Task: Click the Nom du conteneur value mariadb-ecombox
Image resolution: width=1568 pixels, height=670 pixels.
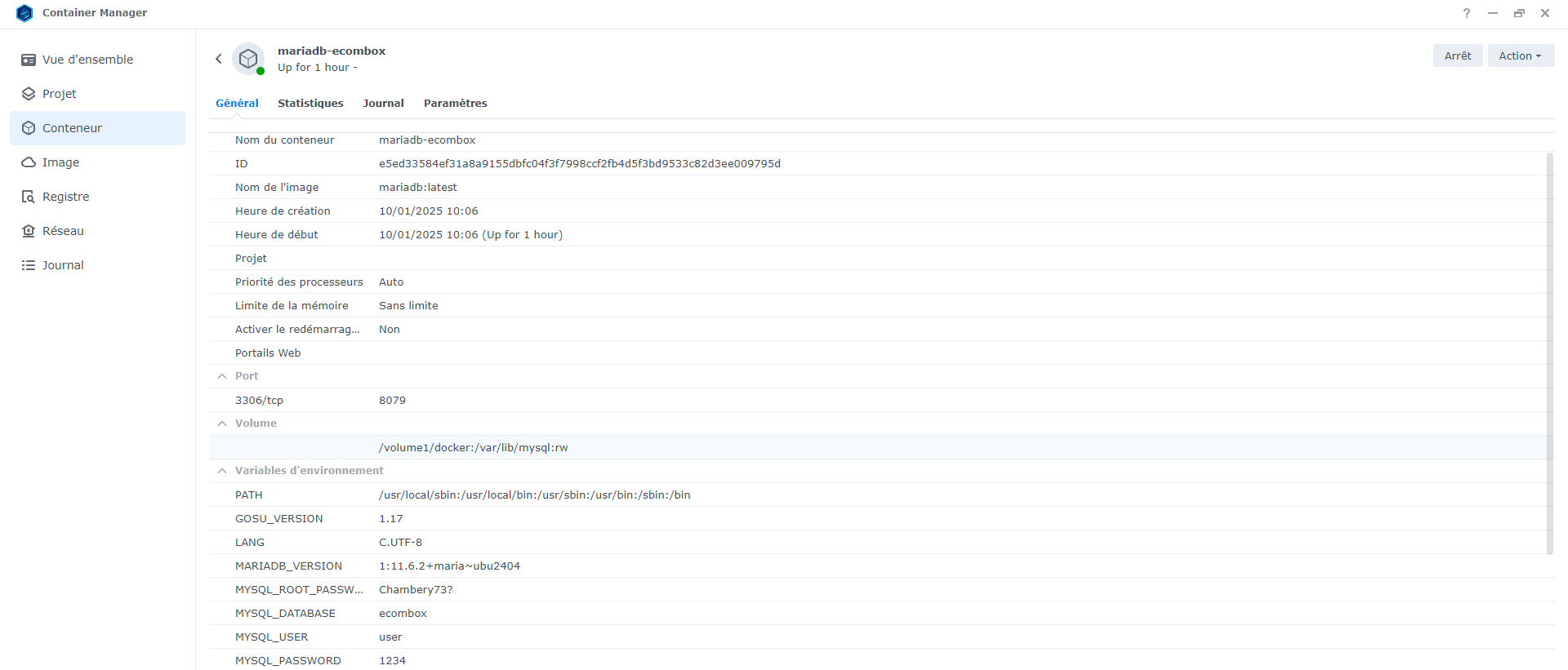Action: click(x=427, y=140)
